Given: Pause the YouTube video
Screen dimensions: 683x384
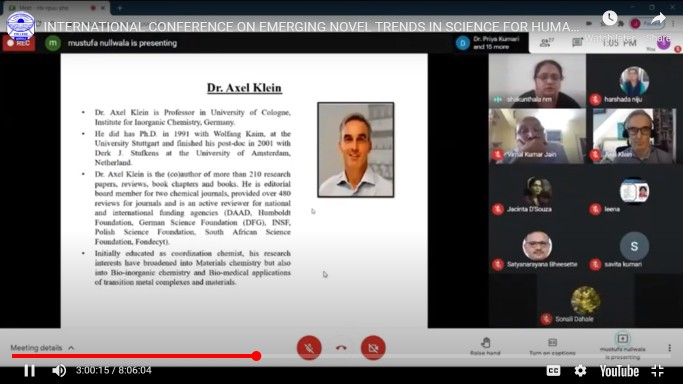Looking at the screenshot, I should [x=29, y=371].
